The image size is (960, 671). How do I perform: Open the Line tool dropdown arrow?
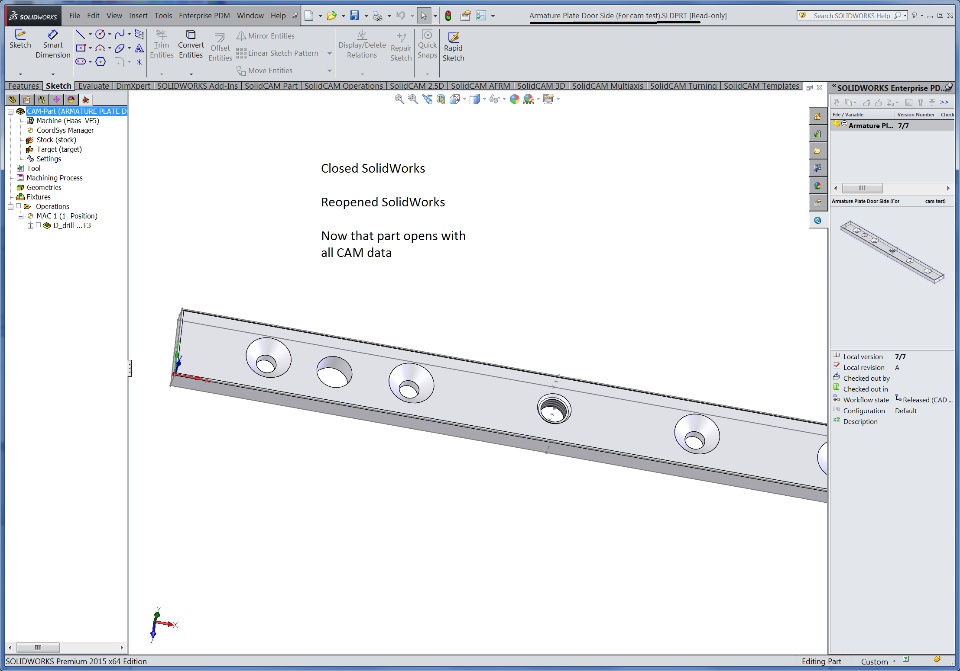pos(90,34)
